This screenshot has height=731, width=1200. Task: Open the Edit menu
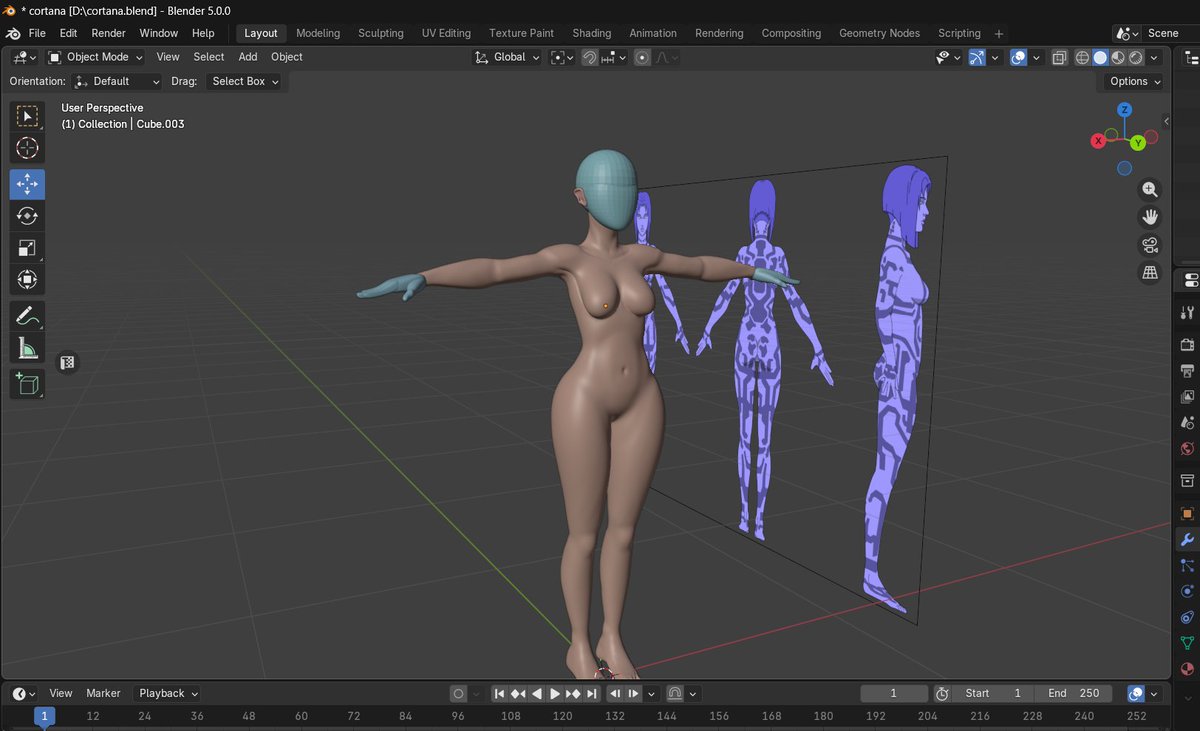pyautogui.click(x=68, y=33)
